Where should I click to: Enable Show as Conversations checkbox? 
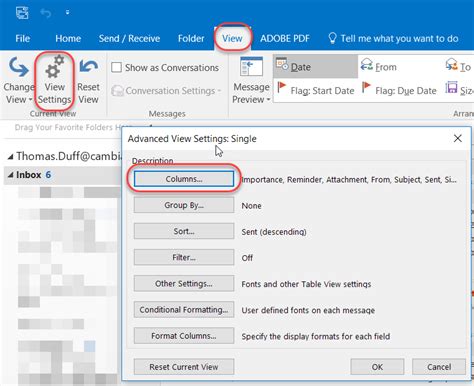coord(116,67)
